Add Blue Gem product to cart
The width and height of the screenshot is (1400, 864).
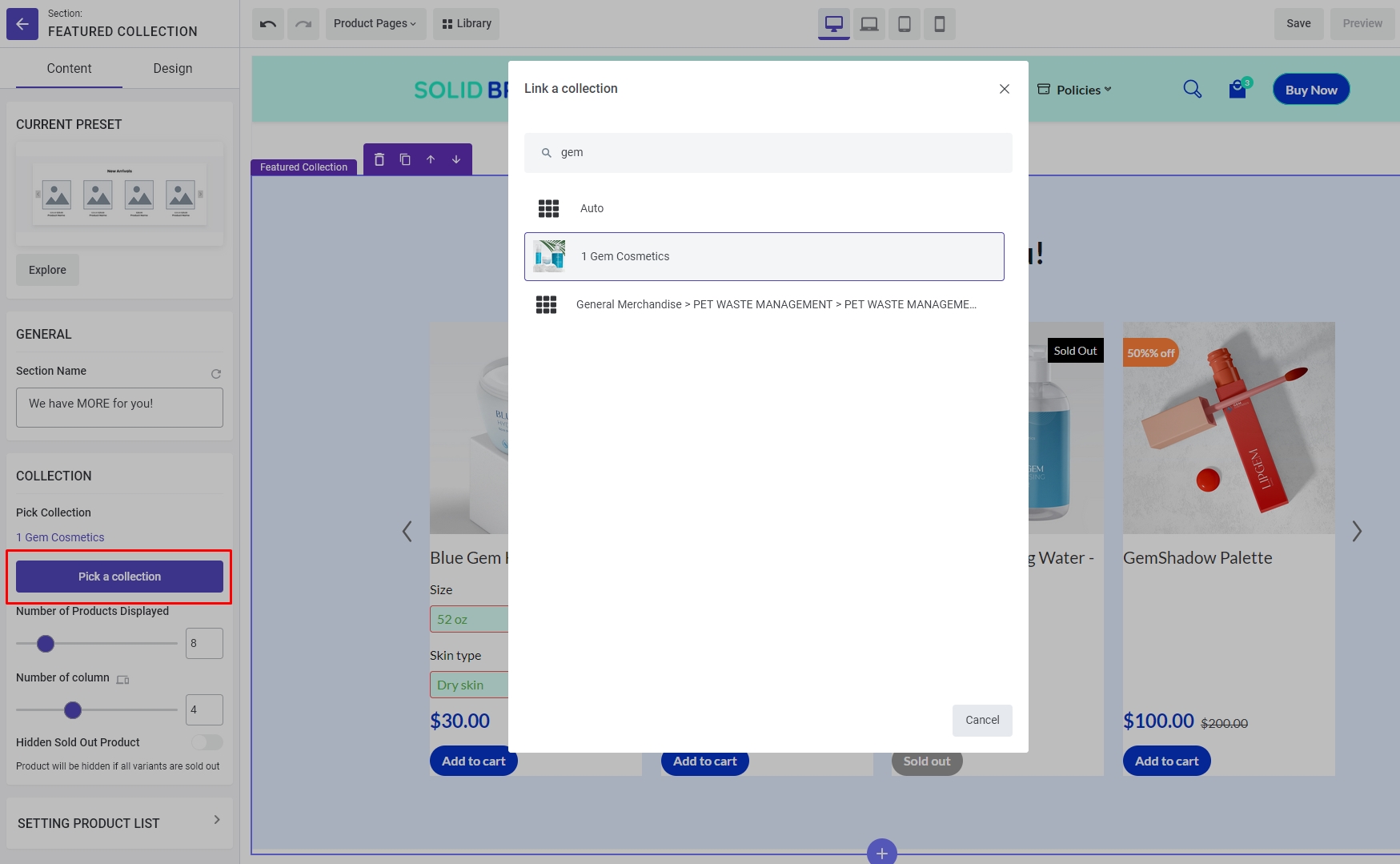click(x=473, y=761)
